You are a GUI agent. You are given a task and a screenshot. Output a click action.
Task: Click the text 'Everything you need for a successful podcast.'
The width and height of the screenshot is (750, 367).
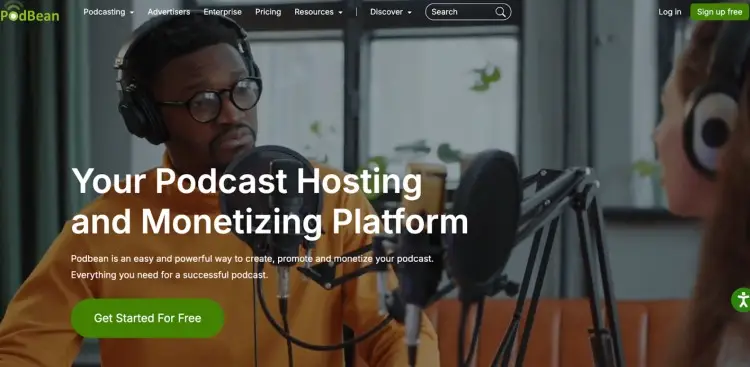click(x=169, y=275)
